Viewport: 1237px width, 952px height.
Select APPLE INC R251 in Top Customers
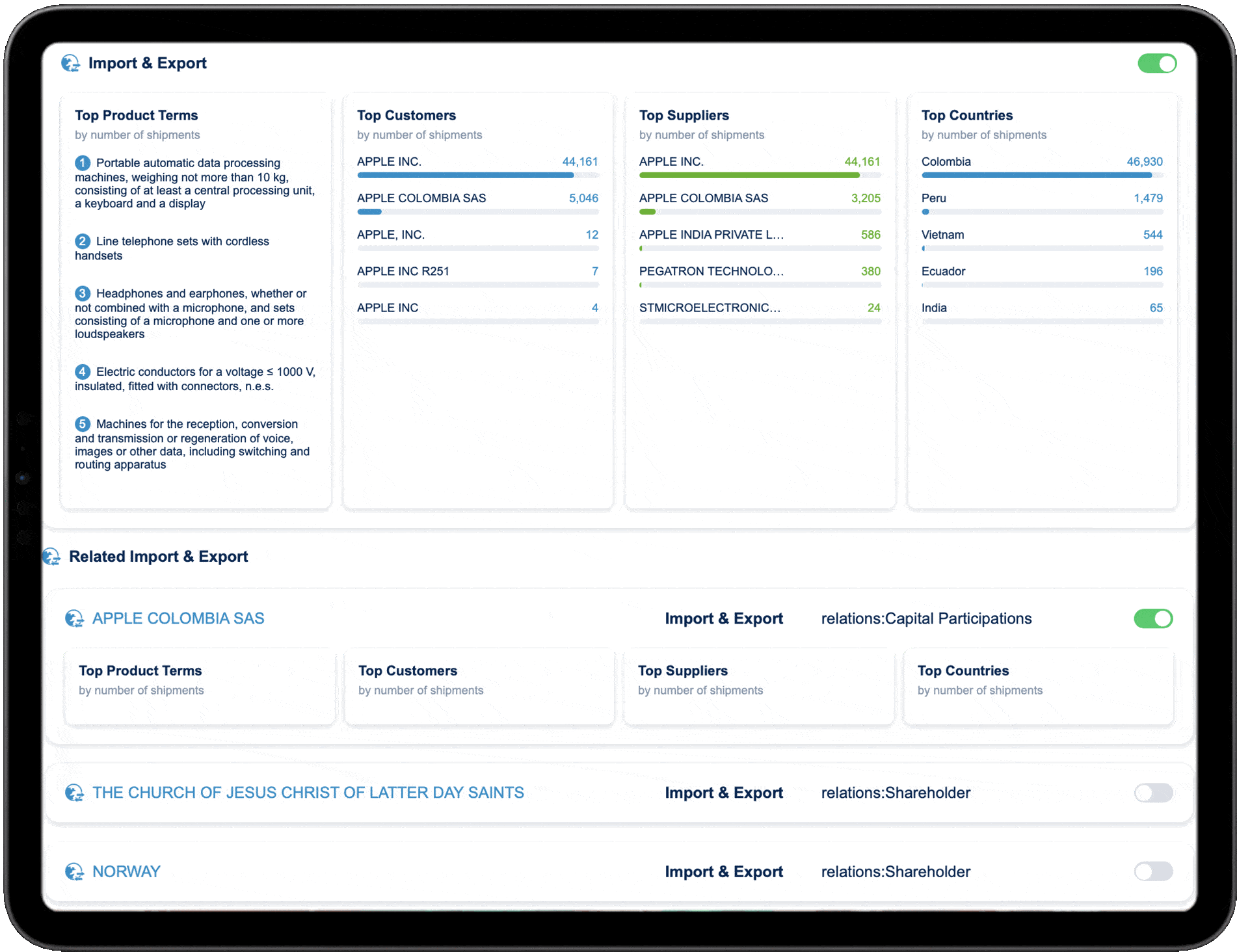[403, 271]
